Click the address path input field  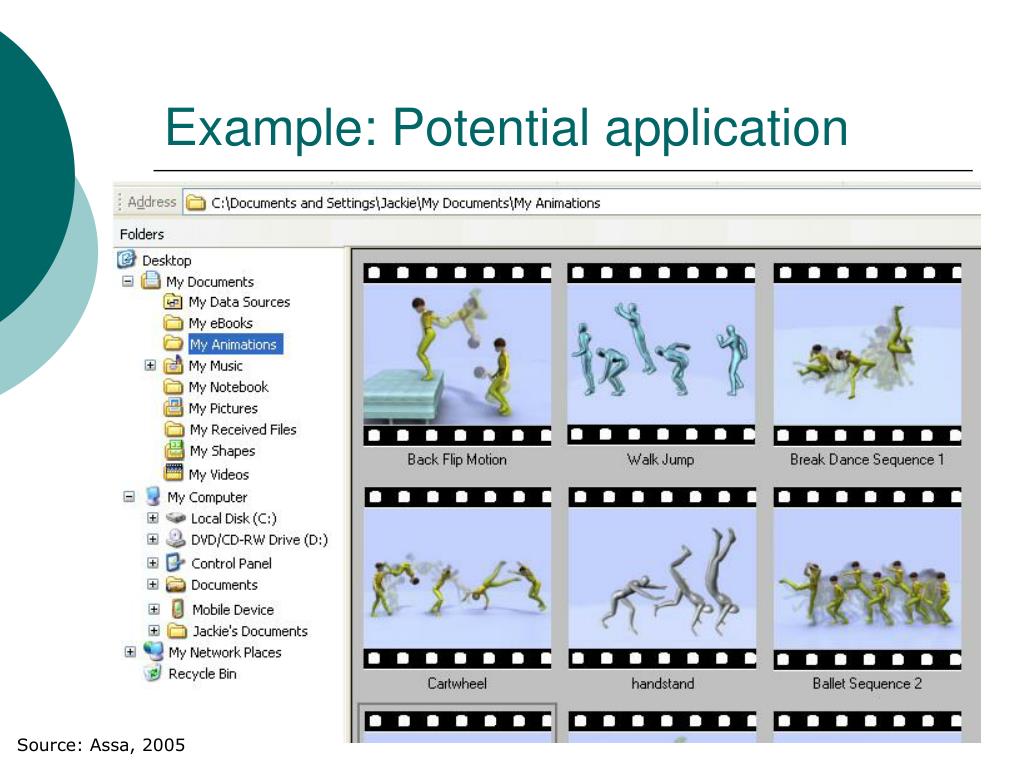click(x=581, y=202)
